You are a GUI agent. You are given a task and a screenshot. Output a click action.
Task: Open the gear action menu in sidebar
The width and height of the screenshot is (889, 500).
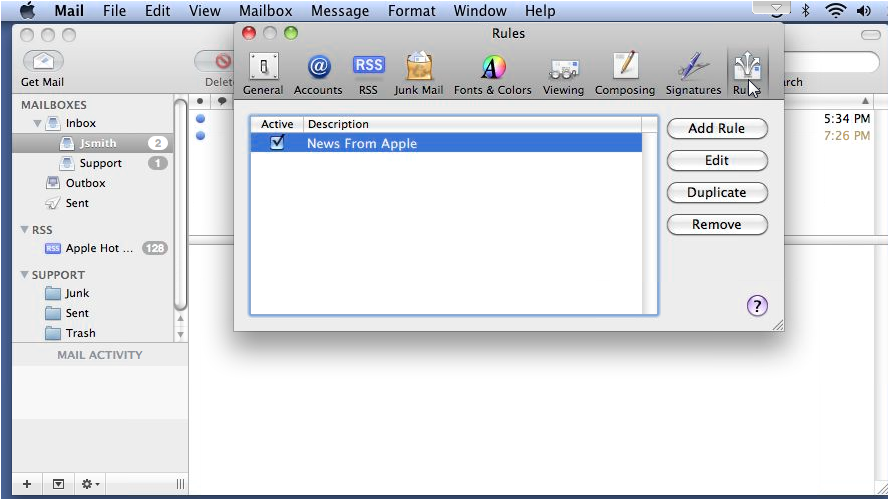90,484
